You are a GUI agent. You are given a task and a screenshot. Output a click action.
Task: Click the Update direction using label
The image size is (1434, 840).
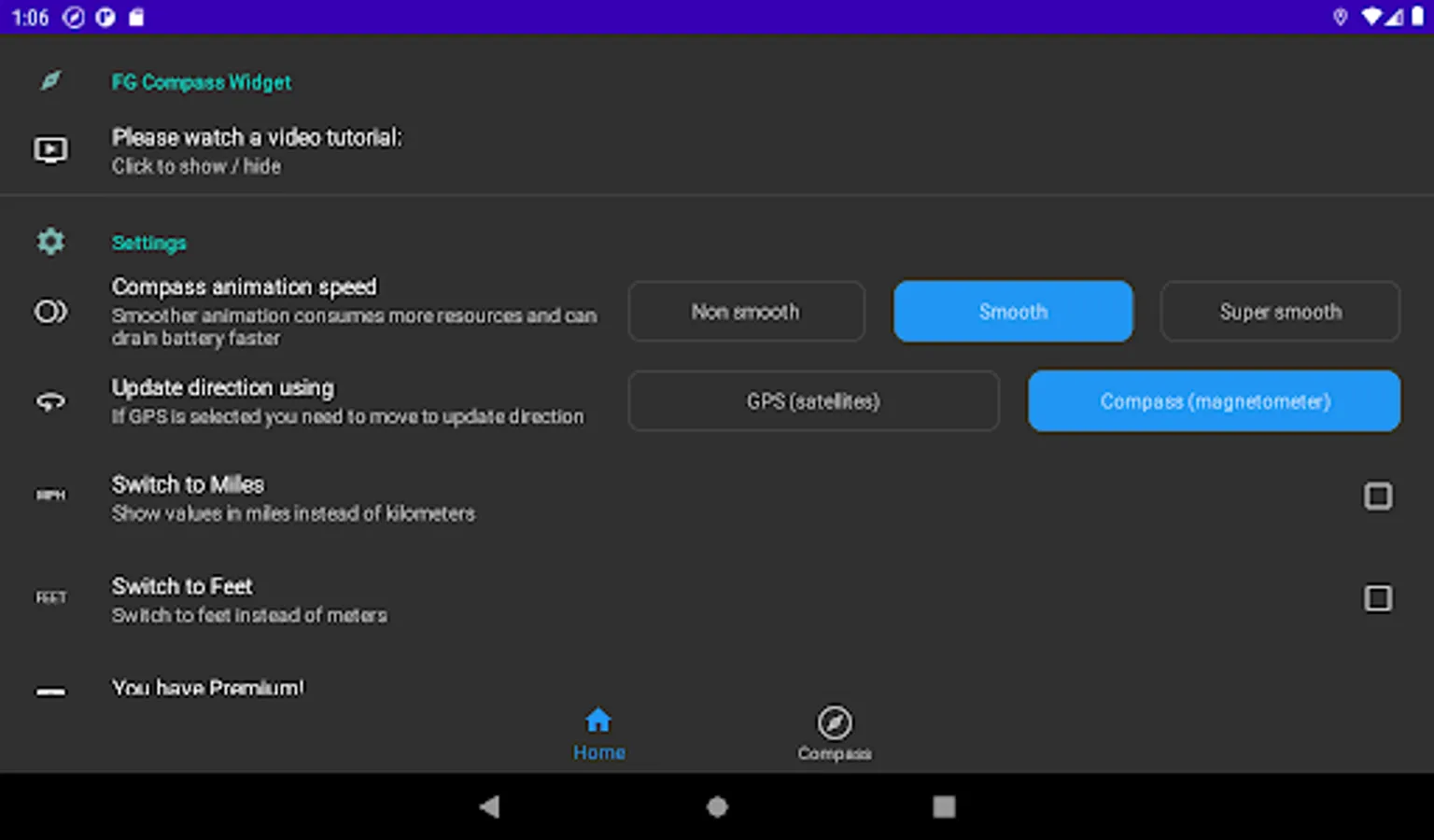[x=223, y=387]
